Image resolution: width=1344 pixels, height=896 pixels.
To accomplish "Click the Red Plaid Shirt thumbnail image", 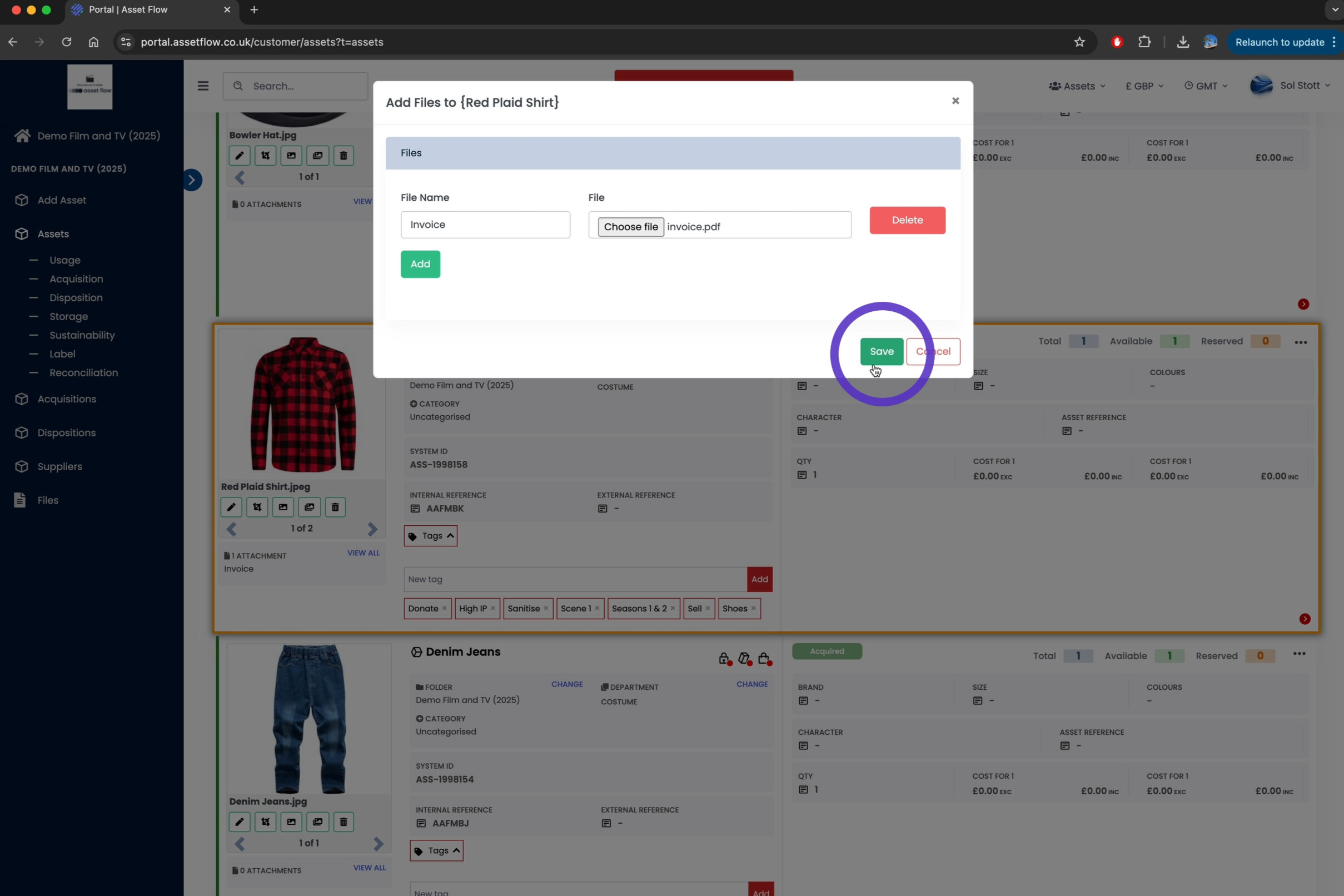I will (x=303, y=405).
